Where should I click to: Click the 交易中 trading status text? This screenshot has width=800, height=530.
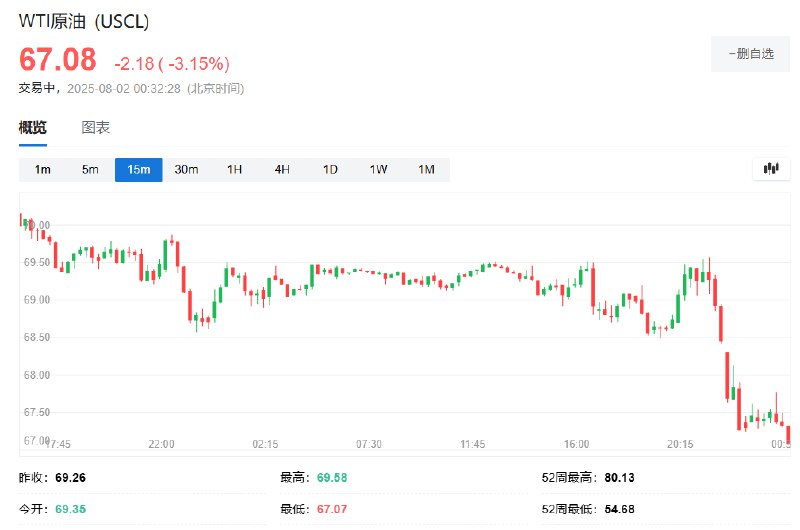[x=37, y=88]
